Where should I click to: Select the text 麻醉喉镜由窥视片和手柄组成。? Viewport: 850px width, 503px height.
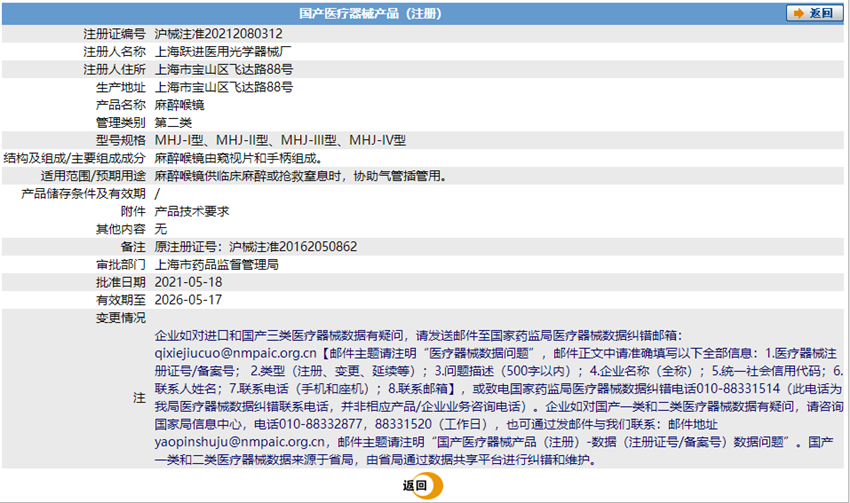click(x=239, y=158)
